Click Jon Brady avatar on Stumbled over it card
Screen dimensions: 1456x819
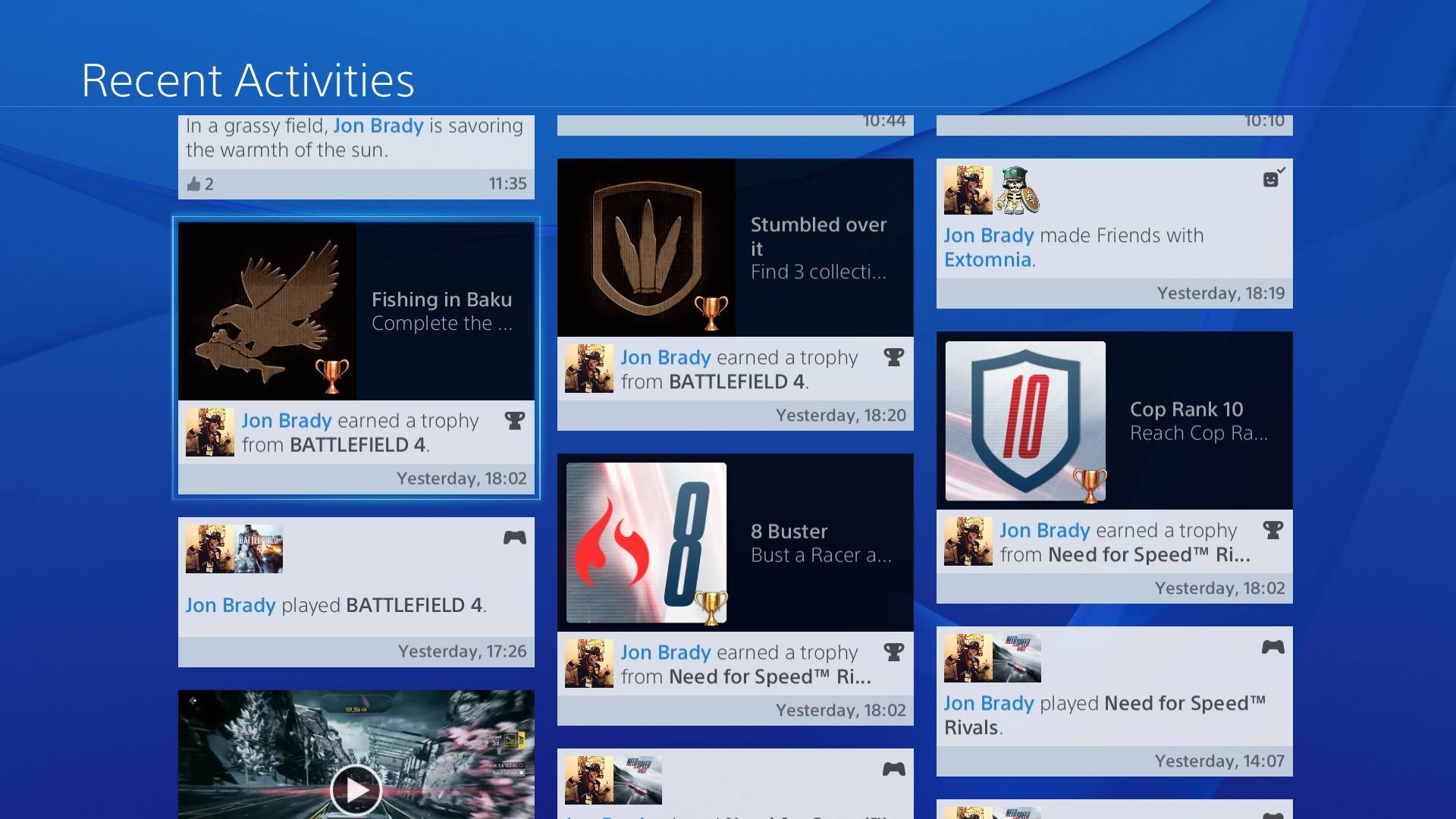589,369
